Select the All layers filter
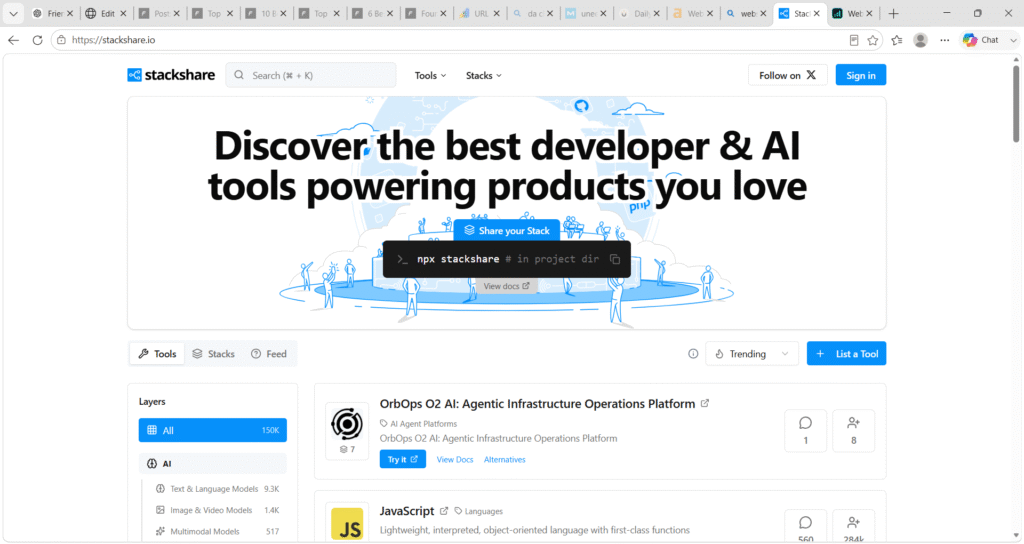 click(212, 430)
